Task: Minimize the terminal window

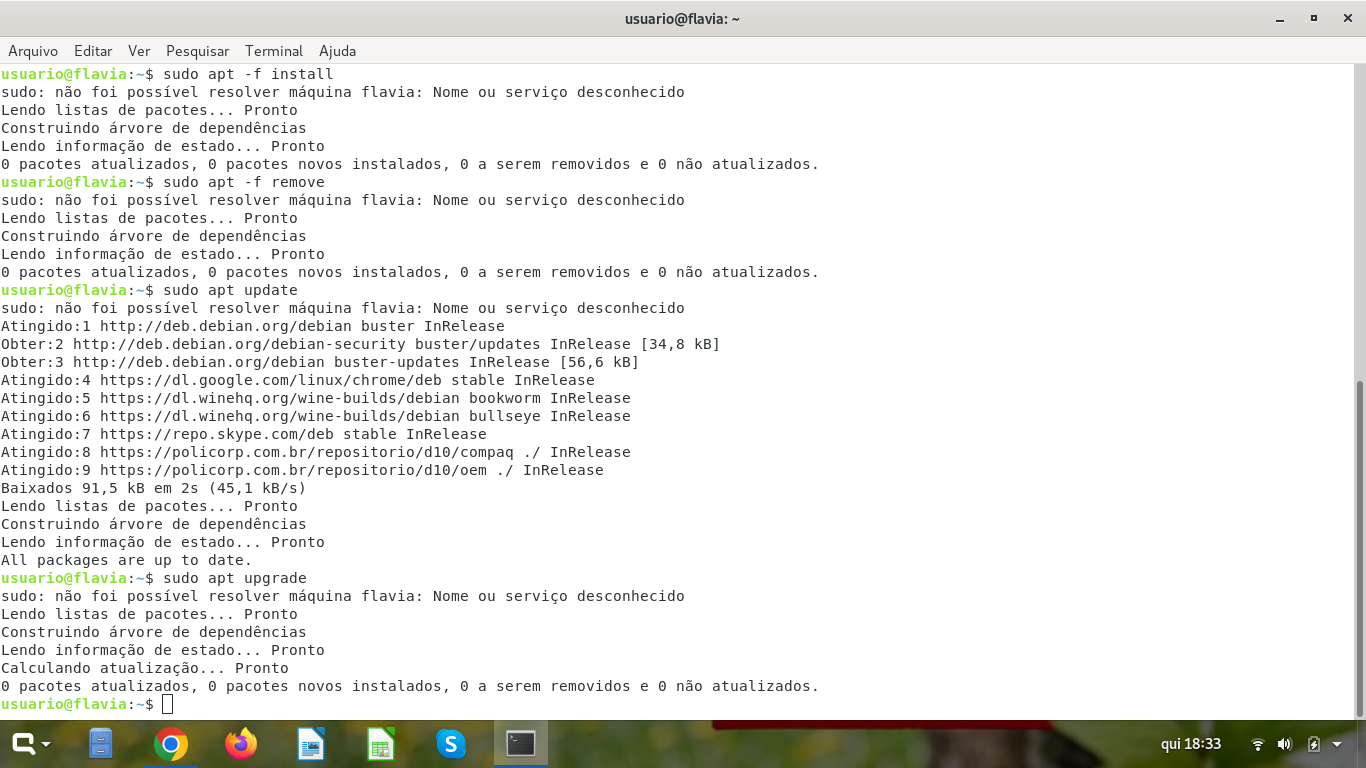Action: pyautogui.click(x=1280, y=19)
